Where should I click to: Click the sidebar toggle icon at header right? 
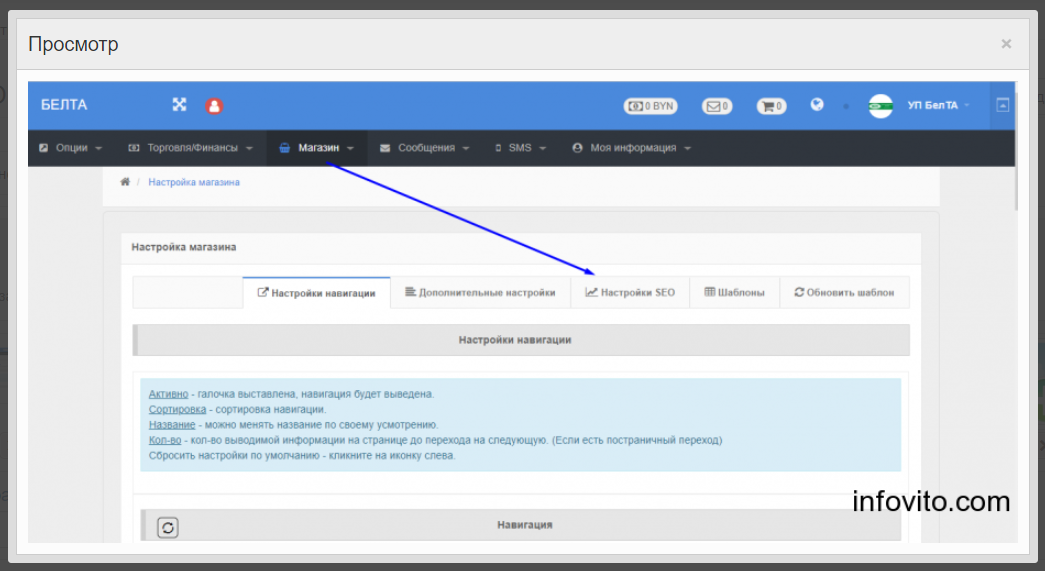point(1002,105)
